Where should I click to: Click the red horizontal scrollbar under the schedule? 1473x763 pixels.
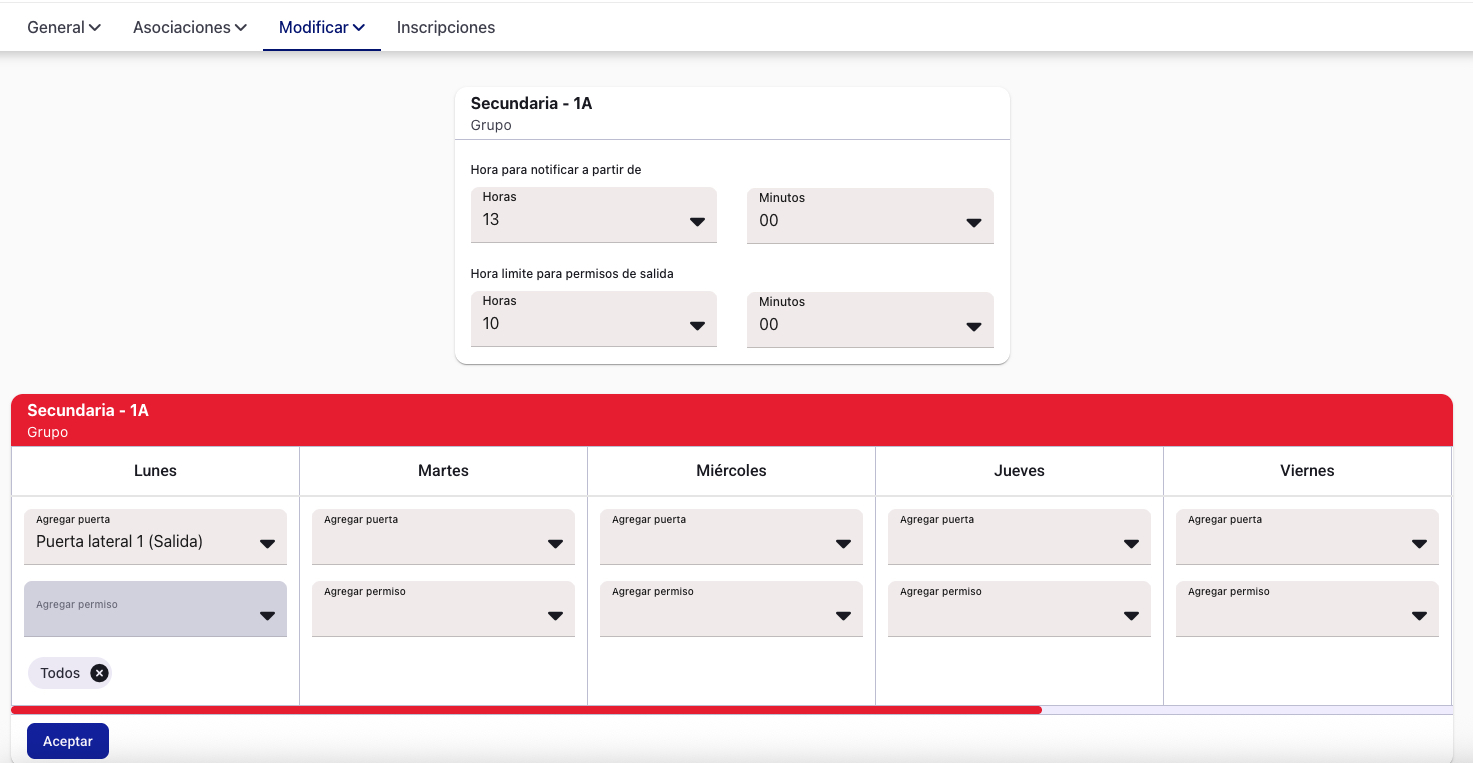(526, 710)
